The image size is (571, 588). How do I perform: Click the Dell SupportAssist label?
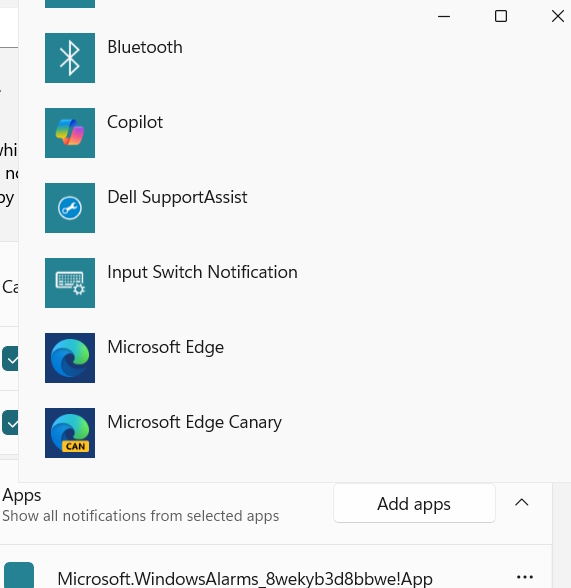[x=177, y=197]
